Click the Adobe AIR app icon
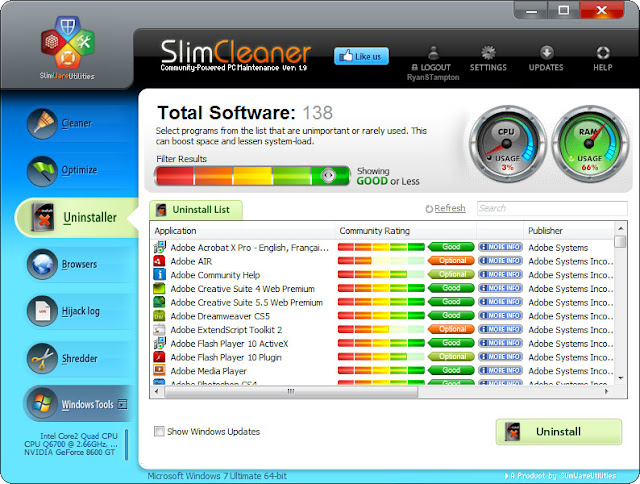Image resolution: width=640 pixels, height=484 pixels. (159, 261)
